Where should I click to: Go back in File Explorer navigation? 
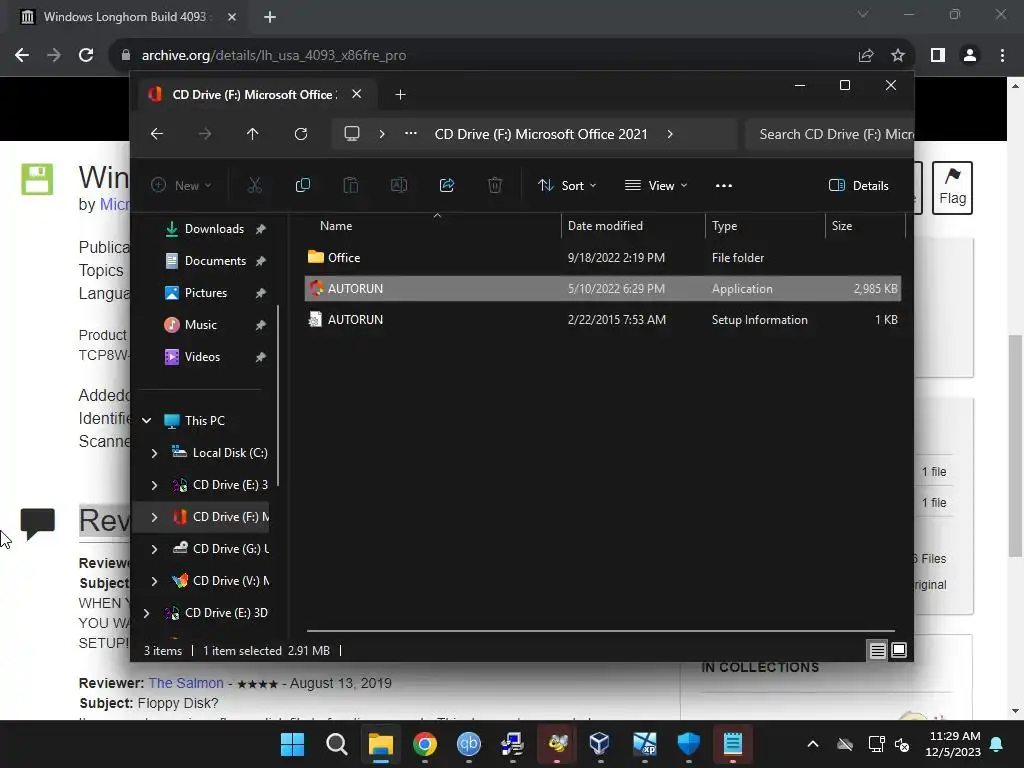(157, 134)
